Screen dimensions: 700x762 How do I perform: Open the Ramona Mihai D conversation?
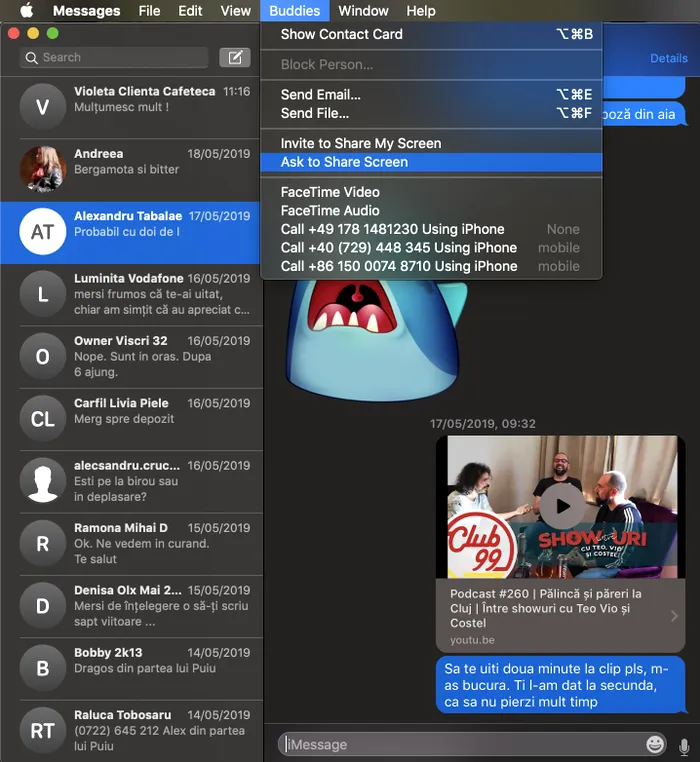click(x=131, y=544)
